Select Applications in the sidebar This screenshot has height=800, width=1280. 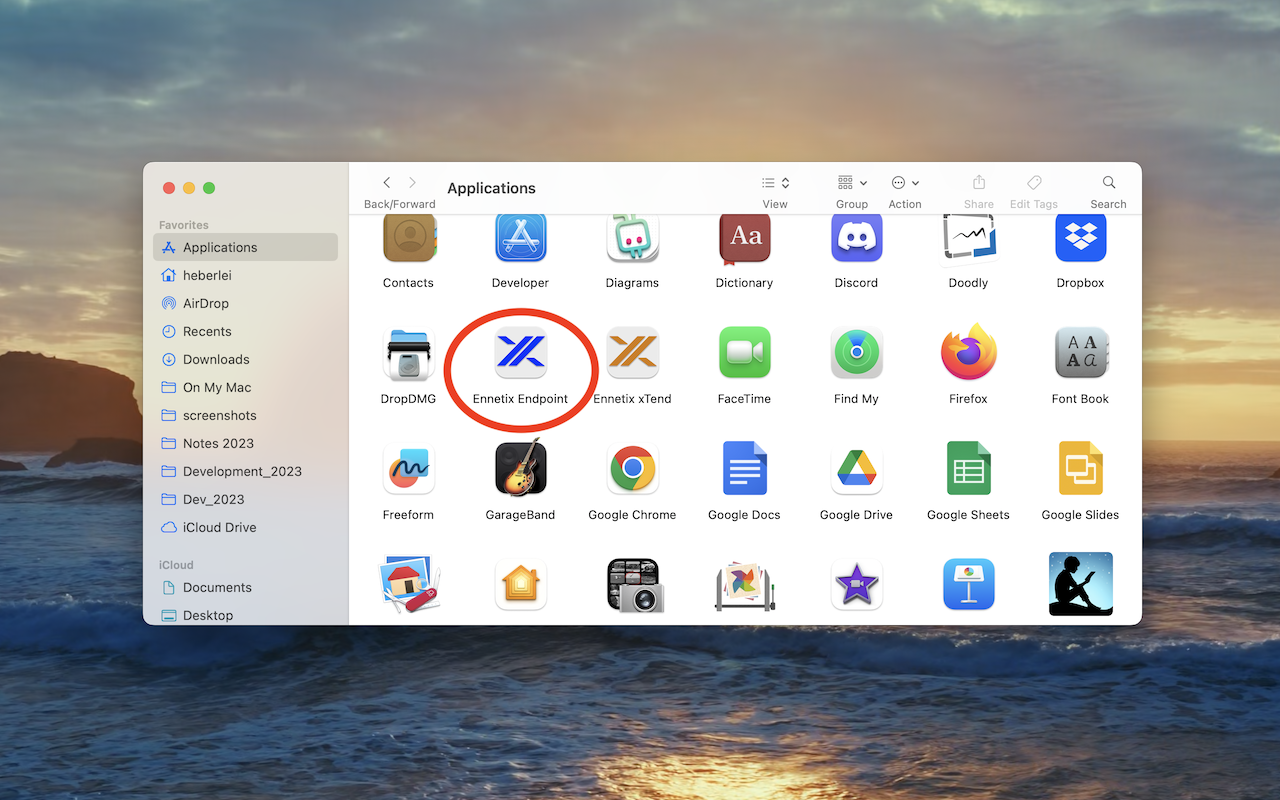[245, 247]
